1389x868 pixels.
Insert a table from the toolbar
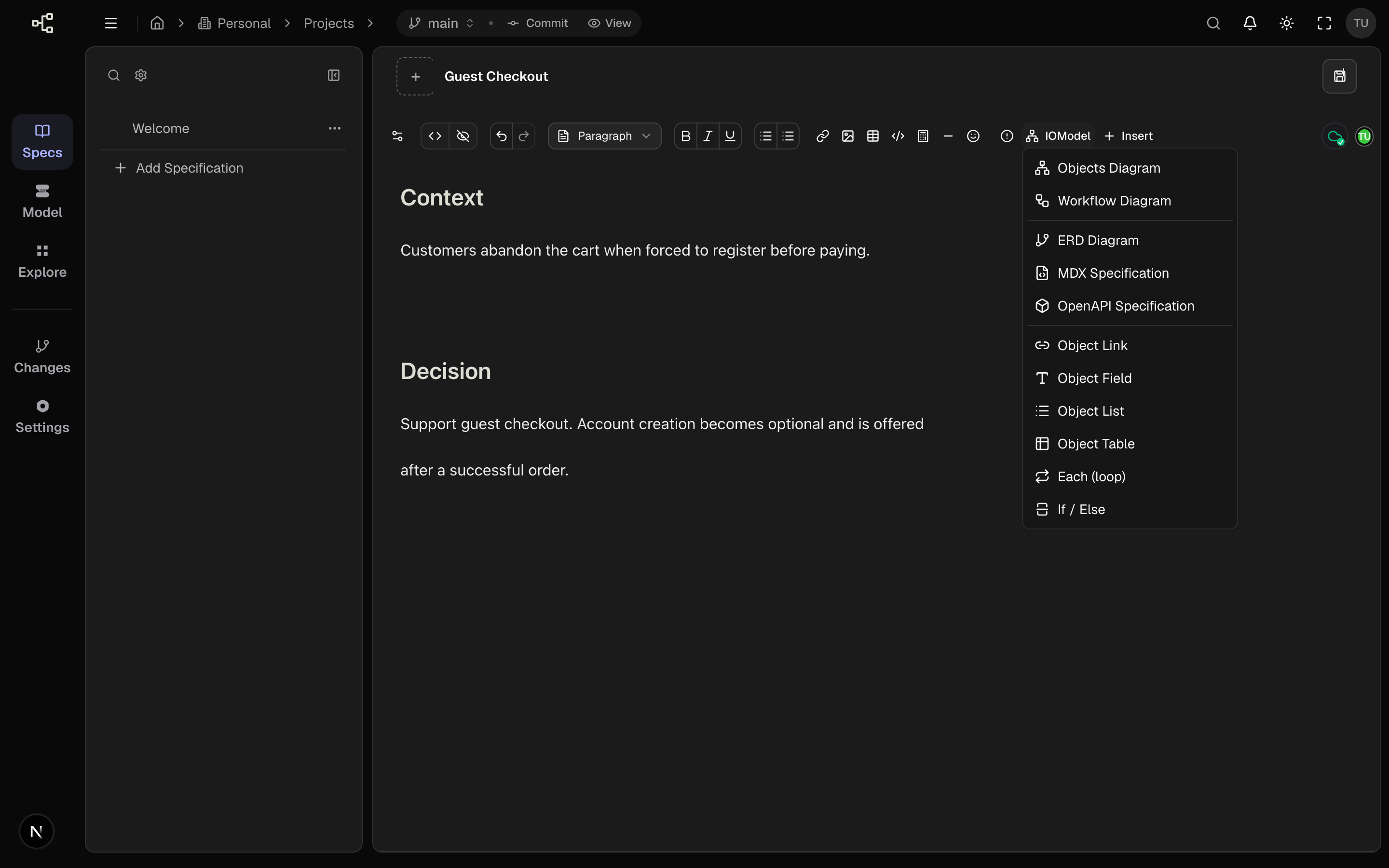coord(872,136)
